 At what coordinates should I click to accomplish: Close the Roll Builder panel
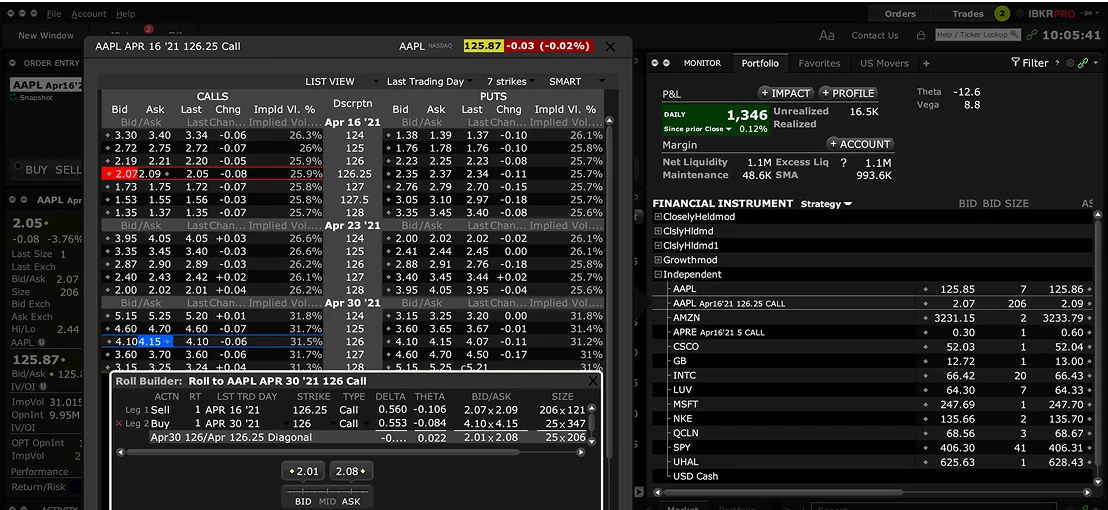pos(594,381)
